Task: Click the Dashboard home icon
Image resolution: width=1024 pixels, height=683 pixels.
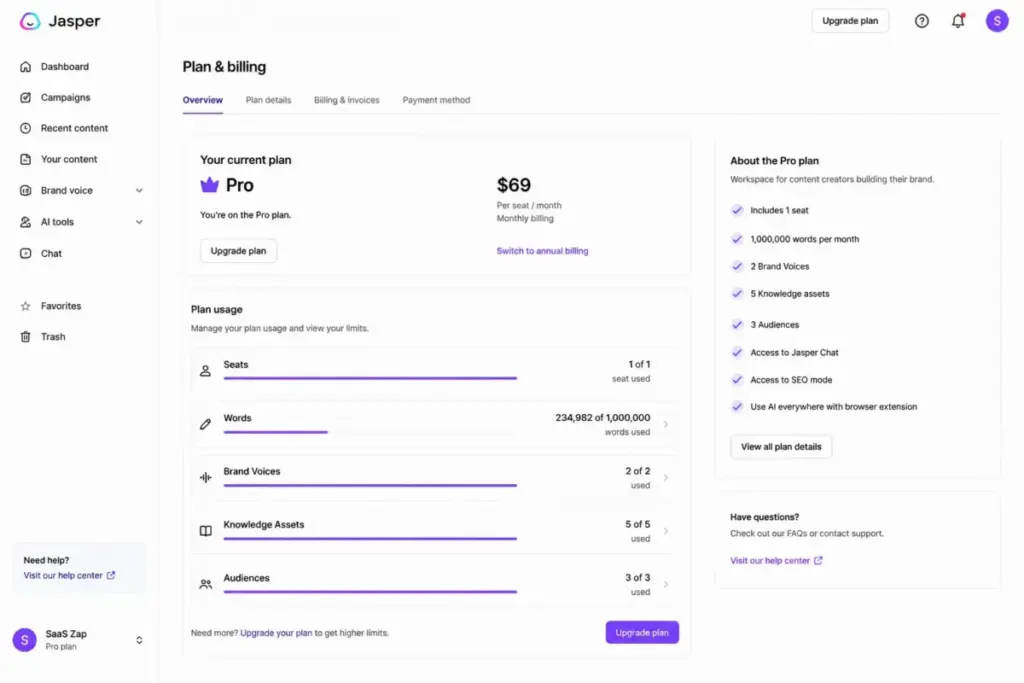Action: pyautogui.click(x=25, y=67)
